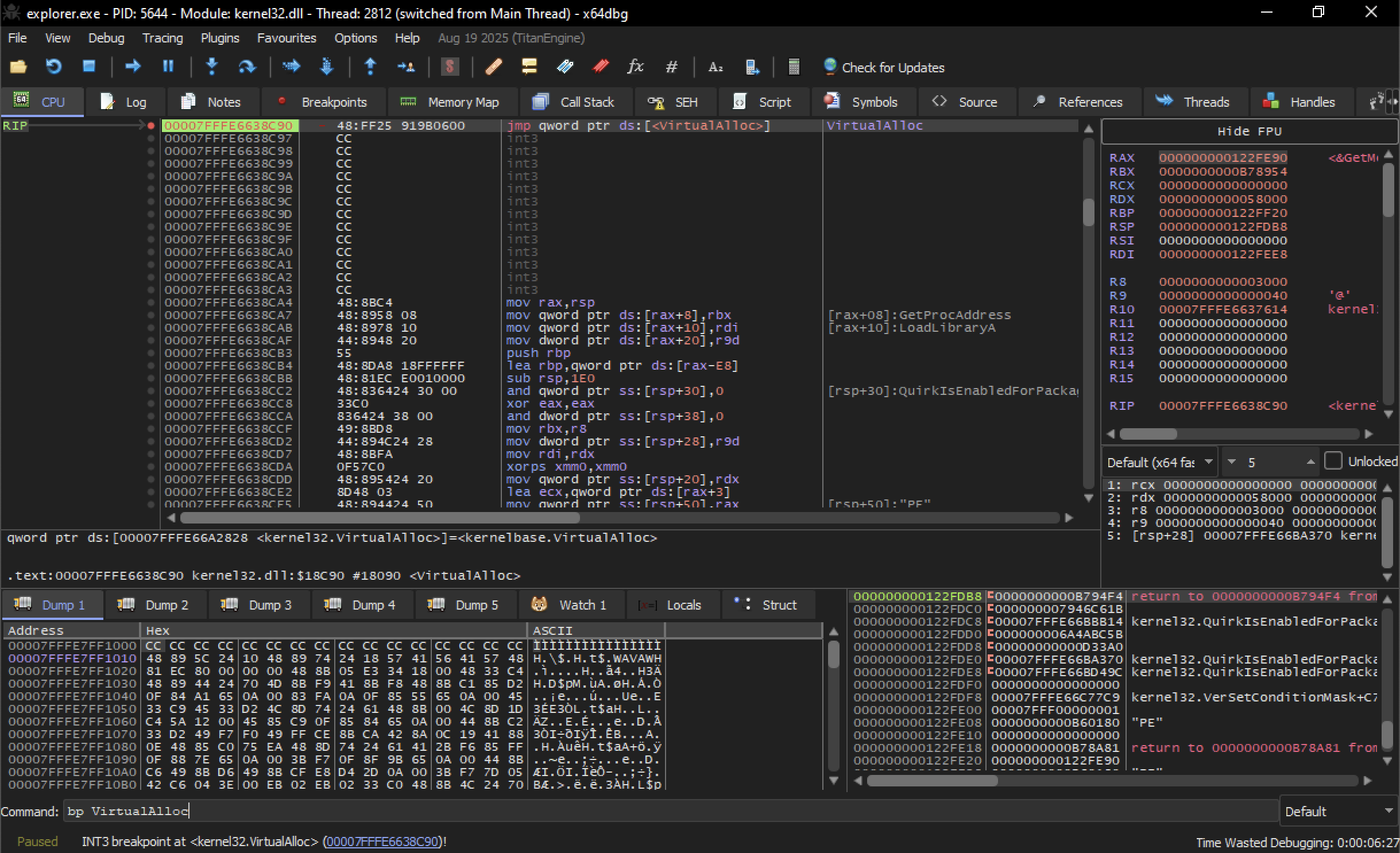Image resolution: width=1400 pixels, height=853 pixels.
Task: Toggle breakpoint dot at address 00007FFE6638C90
Action: tap(151, 126)
